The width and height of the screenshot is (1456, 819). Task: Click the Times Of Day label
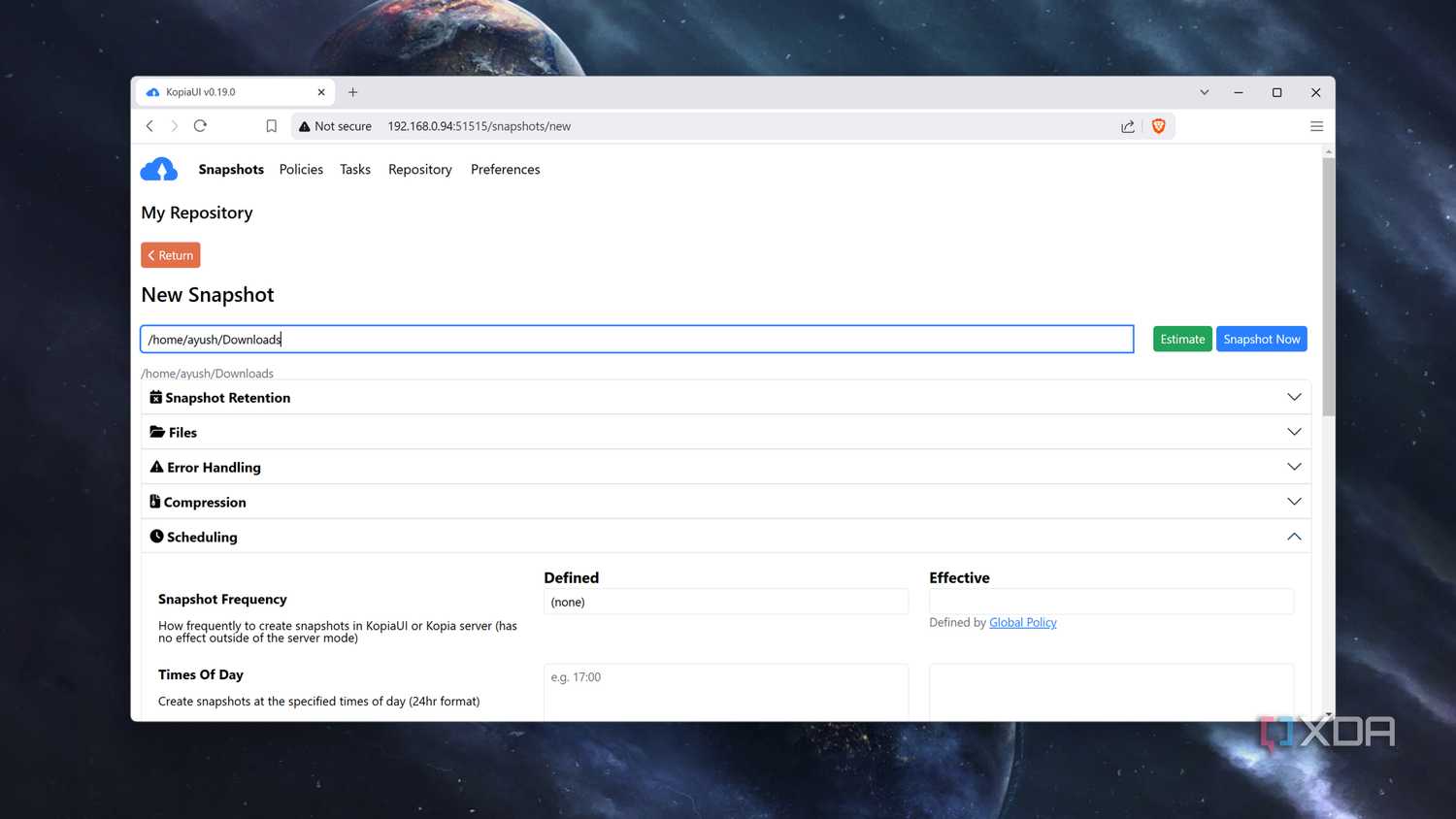pyautogui.click(x=201, y=674)
